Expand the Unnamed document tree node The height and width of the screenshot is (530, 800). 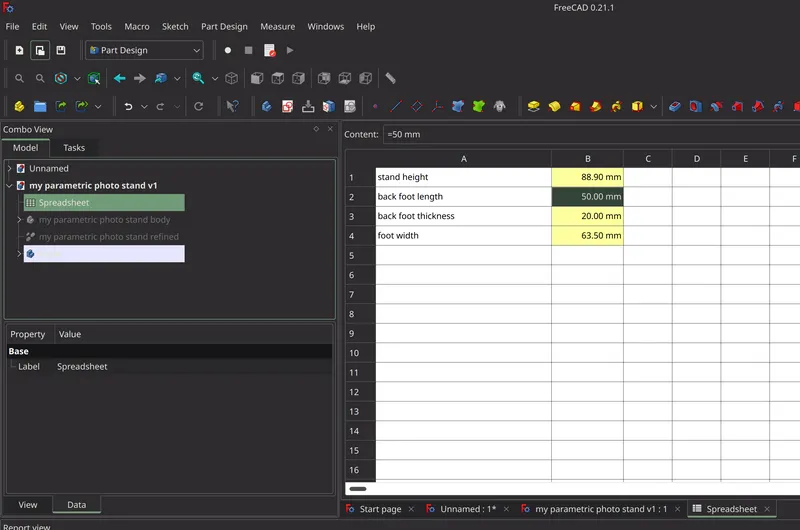point(10,169)
